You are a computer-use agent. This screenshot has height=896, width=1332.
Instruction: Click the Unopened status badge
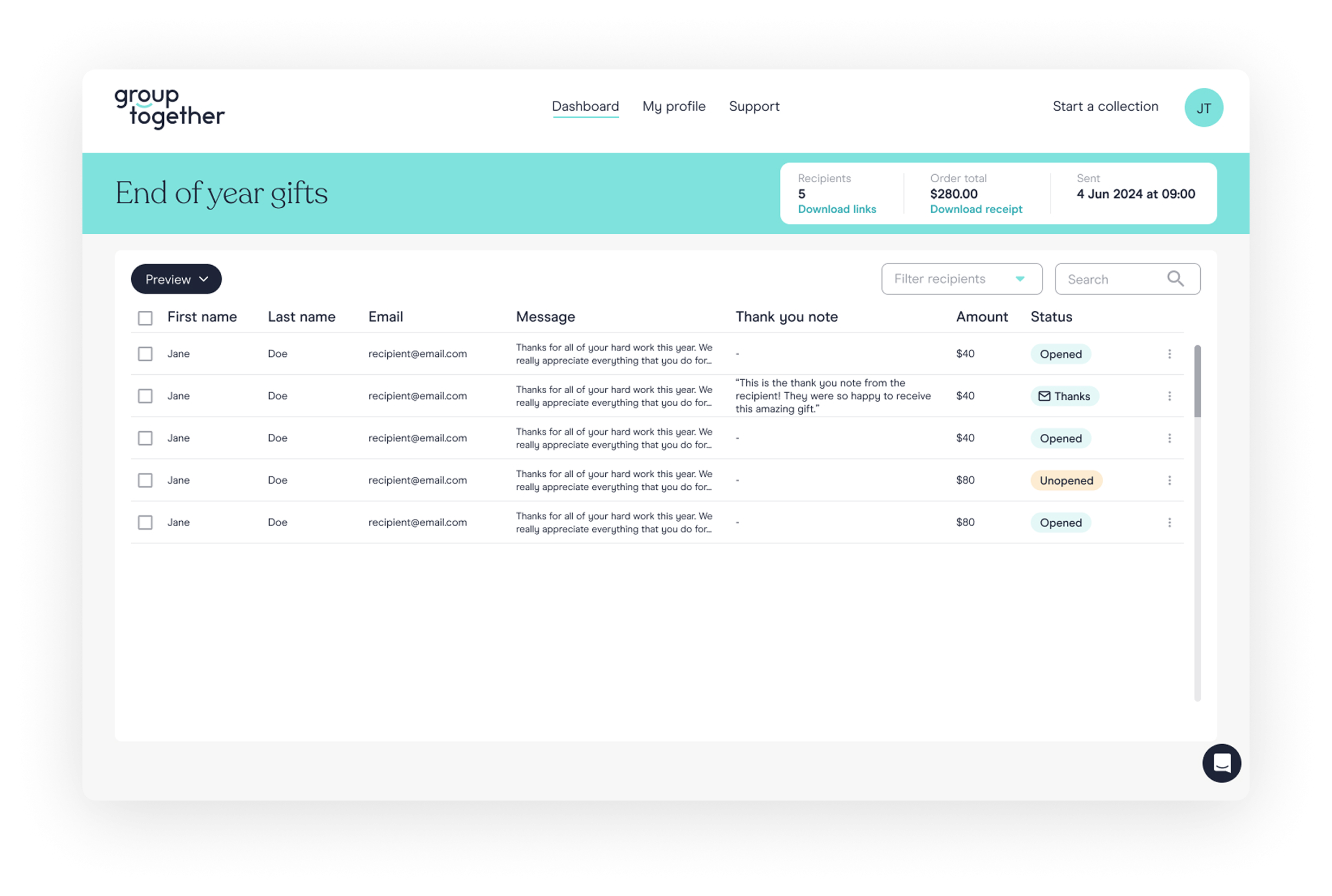[x=1066, y=481]
